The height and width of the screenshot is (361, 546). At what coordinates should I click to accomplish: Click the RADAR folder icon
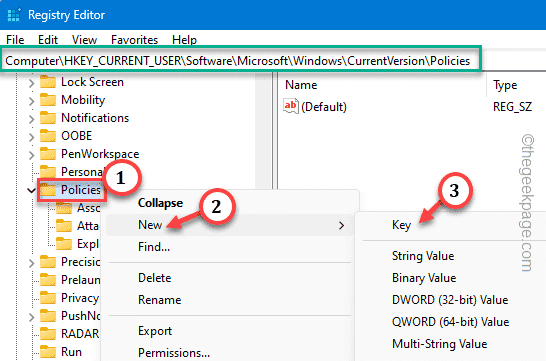pos(48,334)
